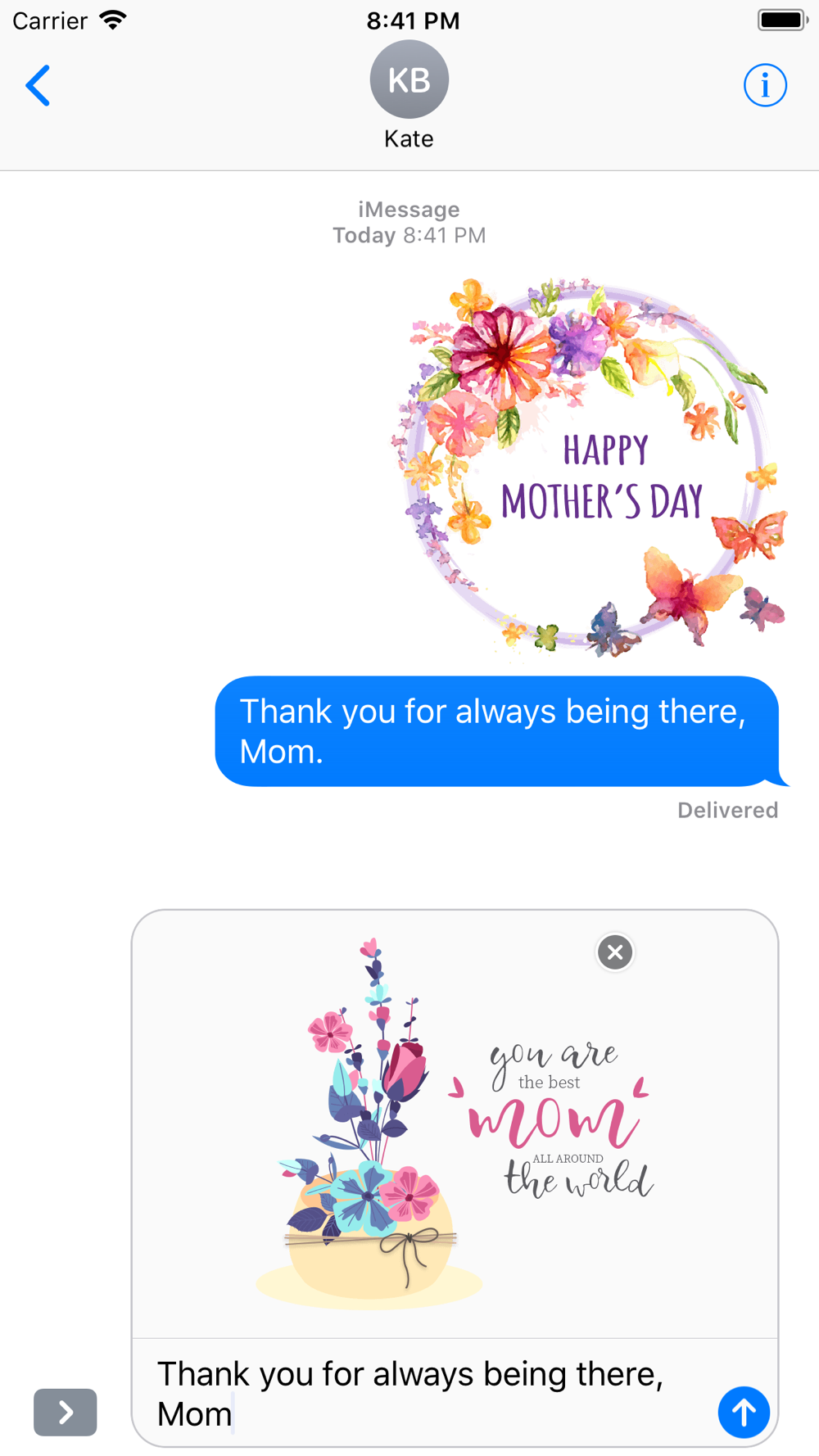This screenshot has height=1456, width=819.
Task: Tap the sent blue message bubble
Action: coord(497,730)
